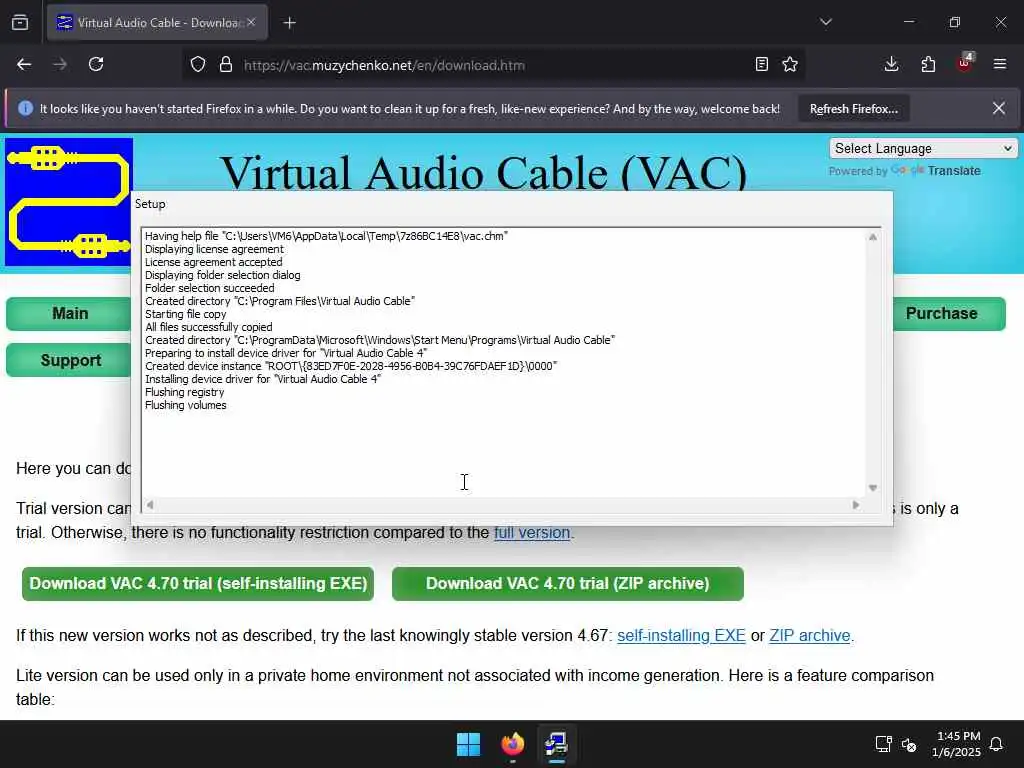Open the Extensions puzzle icon
Screen dimensions: 1024x768
[x=928, y=65]
